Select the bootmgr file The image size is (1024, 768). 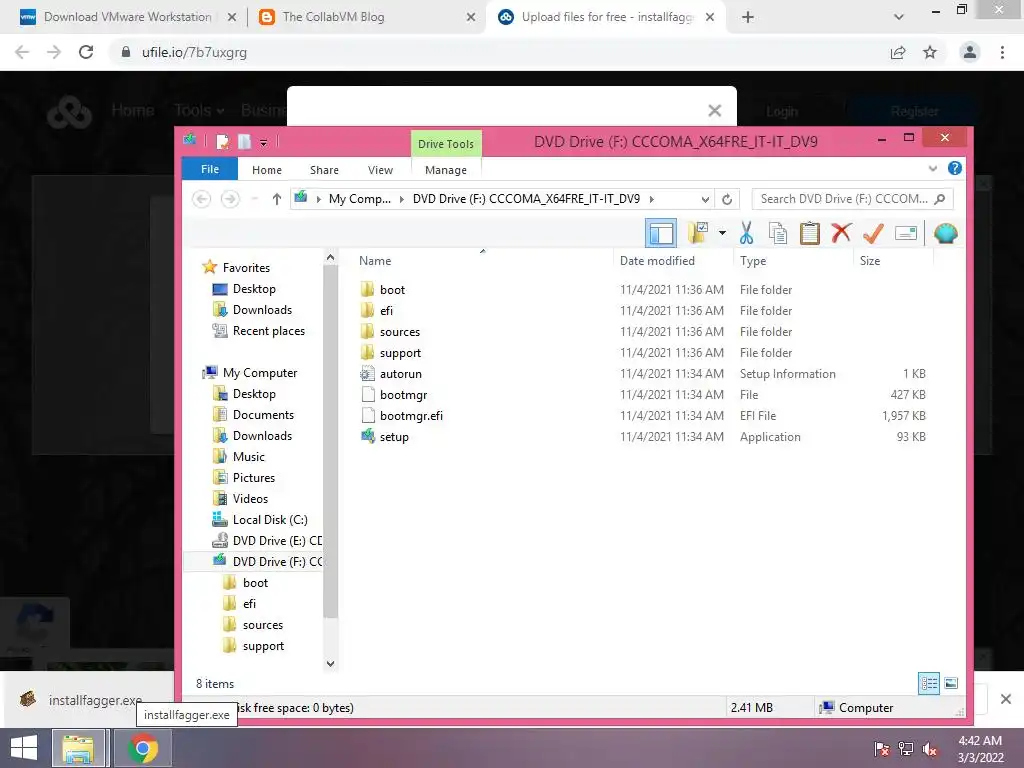pyautogui.click(x=403, y=394)
